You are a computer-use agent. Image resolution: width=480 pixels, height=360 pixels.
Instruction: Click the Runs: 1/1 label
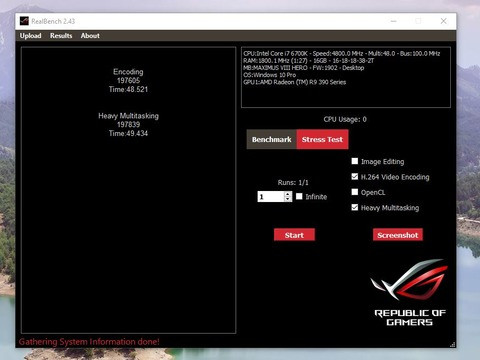click(293, 182)
